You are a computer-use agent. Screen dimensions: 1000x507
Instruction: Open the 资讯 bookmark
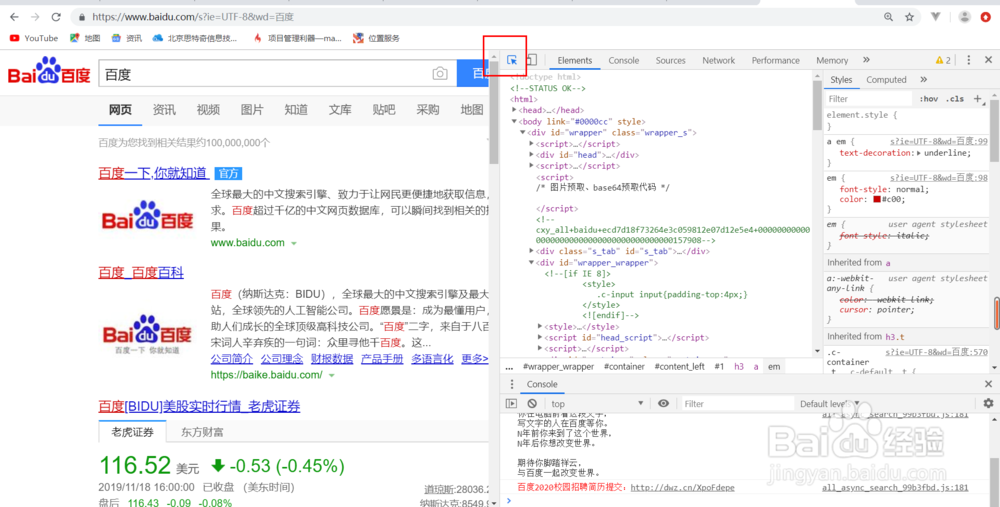126,38
